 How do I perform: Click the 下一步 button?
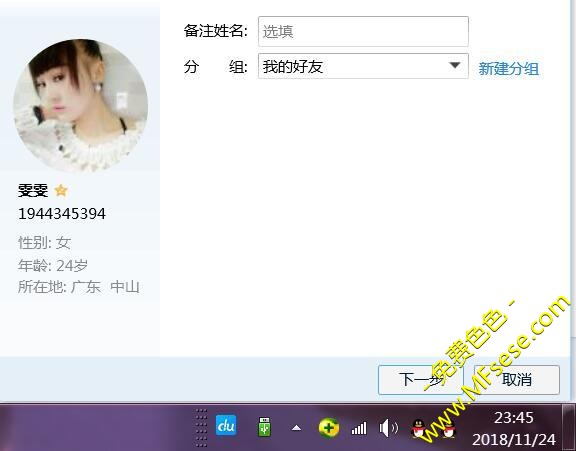tap(421, 380)
